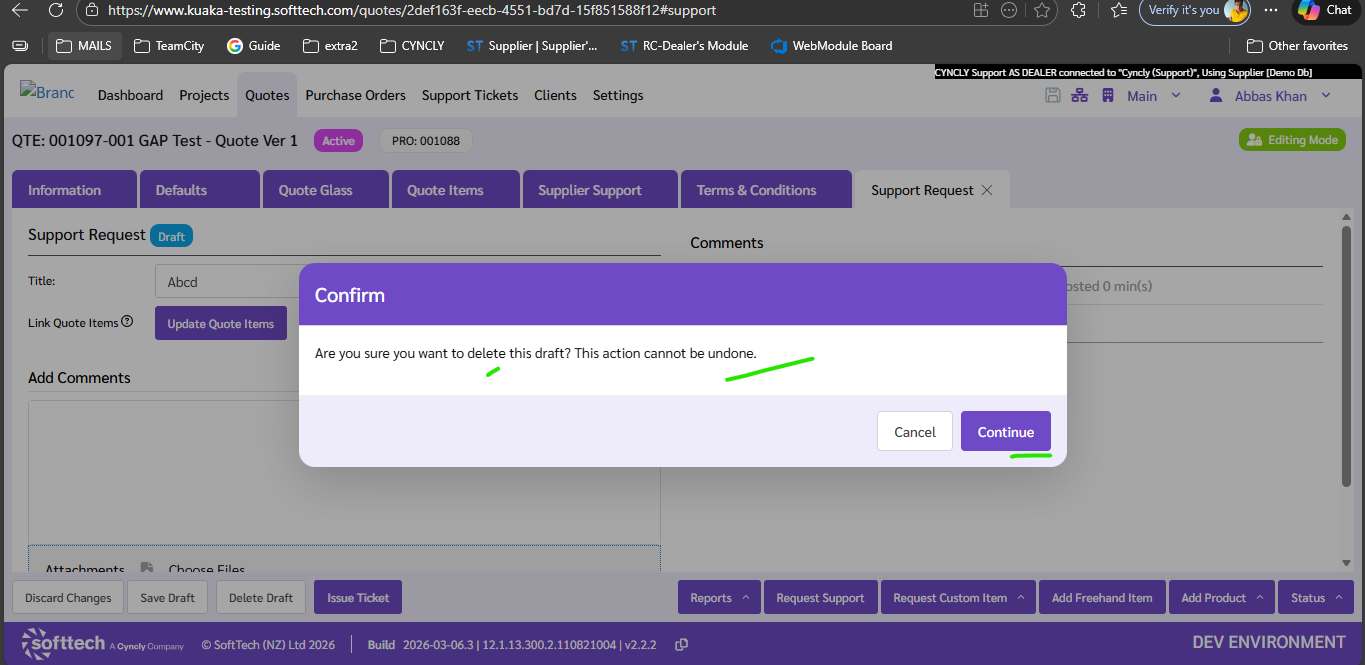Click the network hierarchy icon in header
This screenshot has height=665, width=1365.
1079,95
